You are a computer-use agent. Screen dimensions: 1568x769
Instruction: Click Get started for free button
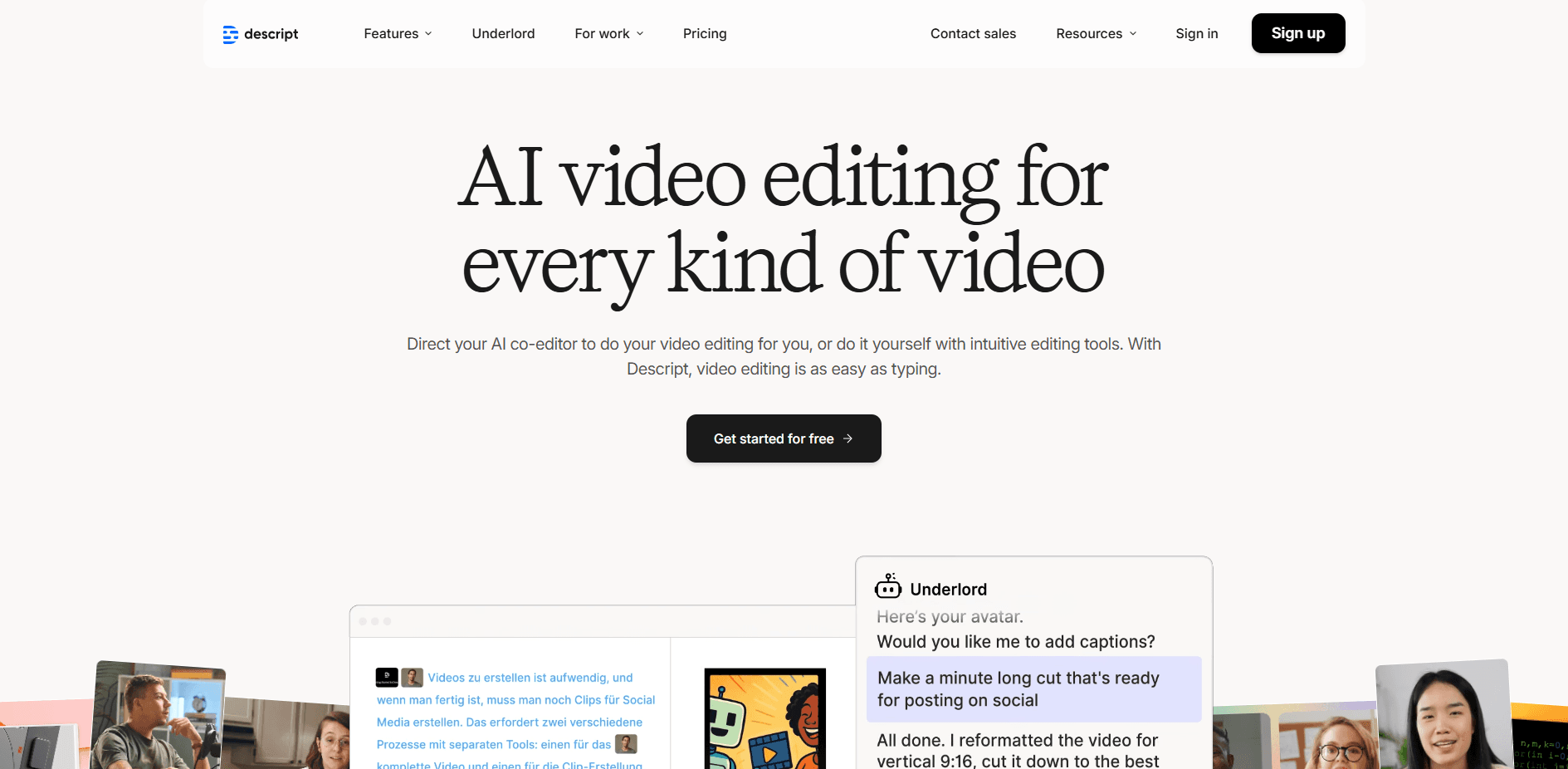[x=783, y=438]
